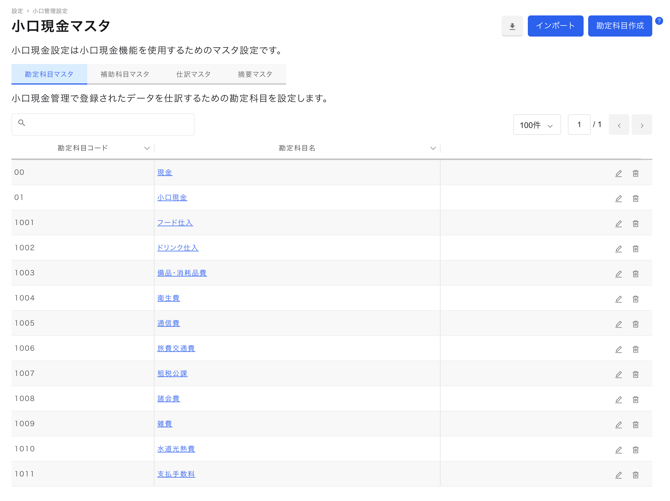Select the 勘定科目マスタ tab
Screen dimensions: 670x501
point(49,74)
